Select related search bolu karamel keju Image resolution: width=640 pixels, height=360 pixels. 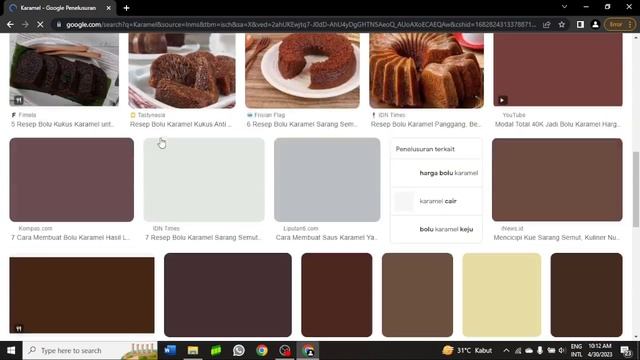pyautogui.click(x=436, y=229)
